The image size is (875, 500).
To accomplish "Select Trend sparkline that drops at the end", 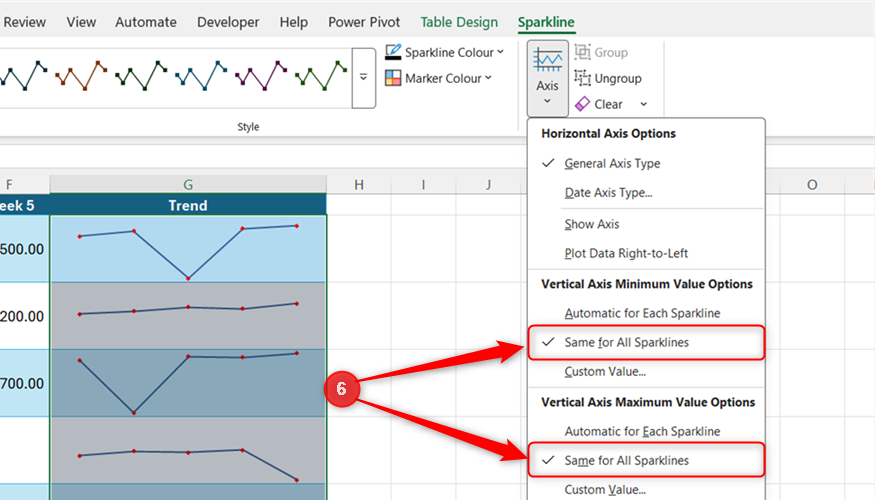I will click(188, 450).
